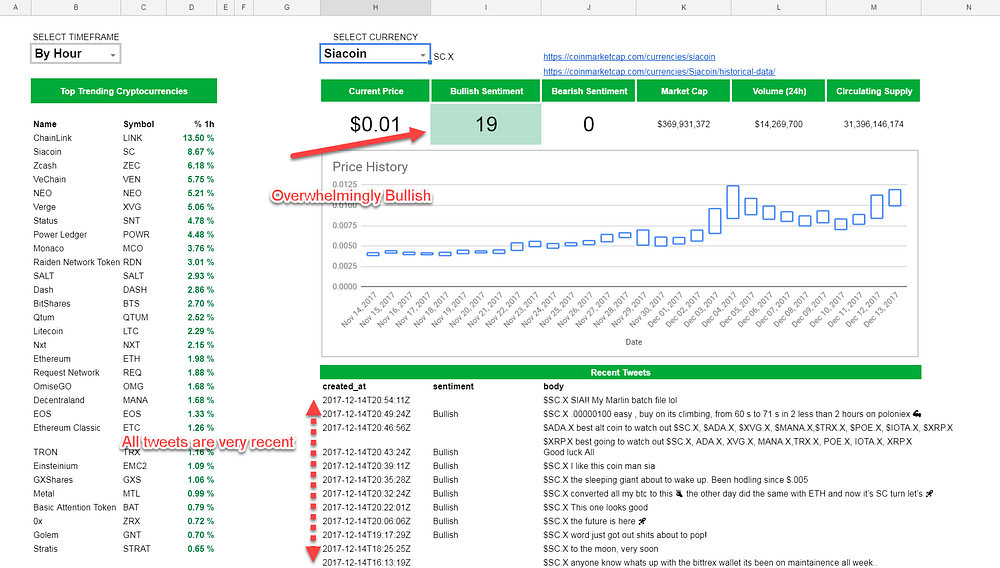The image size is (1000, 568).
Task: Click the sentiment column label
Action: click(x=453, y=386)
